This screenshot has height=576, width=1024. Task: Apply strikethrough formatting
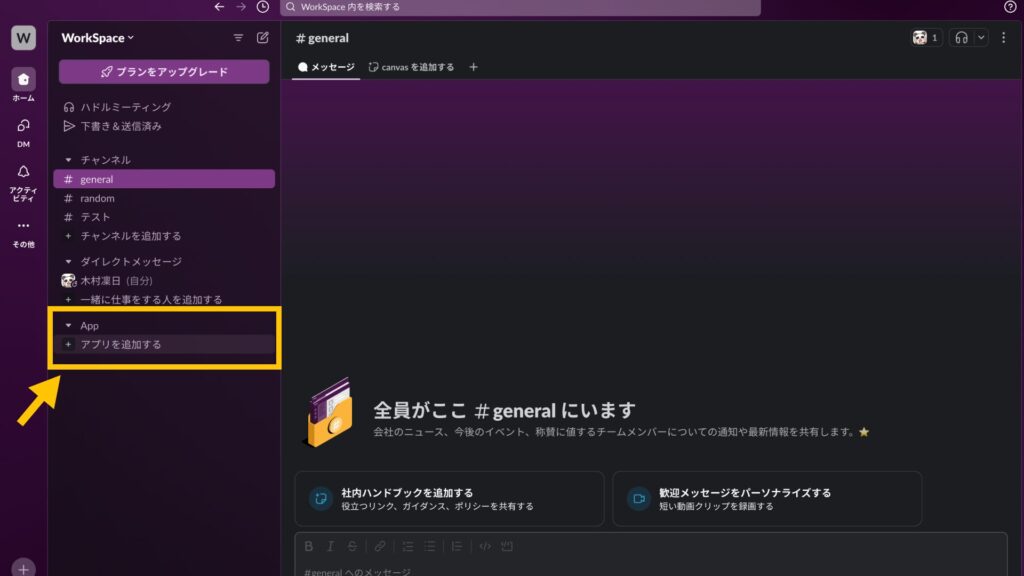coord(353,546)
